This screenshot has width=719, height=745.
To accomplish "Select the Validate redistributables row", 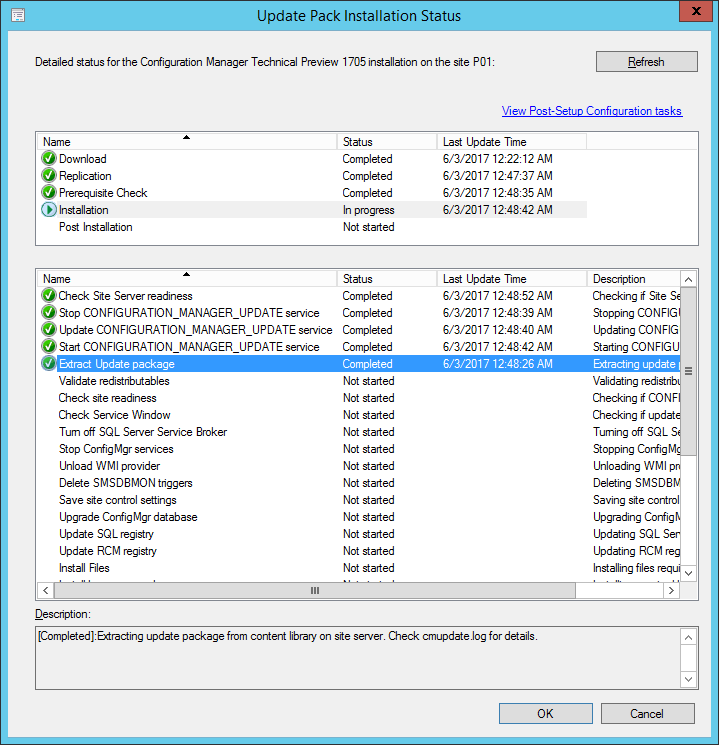I will [359, 381].
